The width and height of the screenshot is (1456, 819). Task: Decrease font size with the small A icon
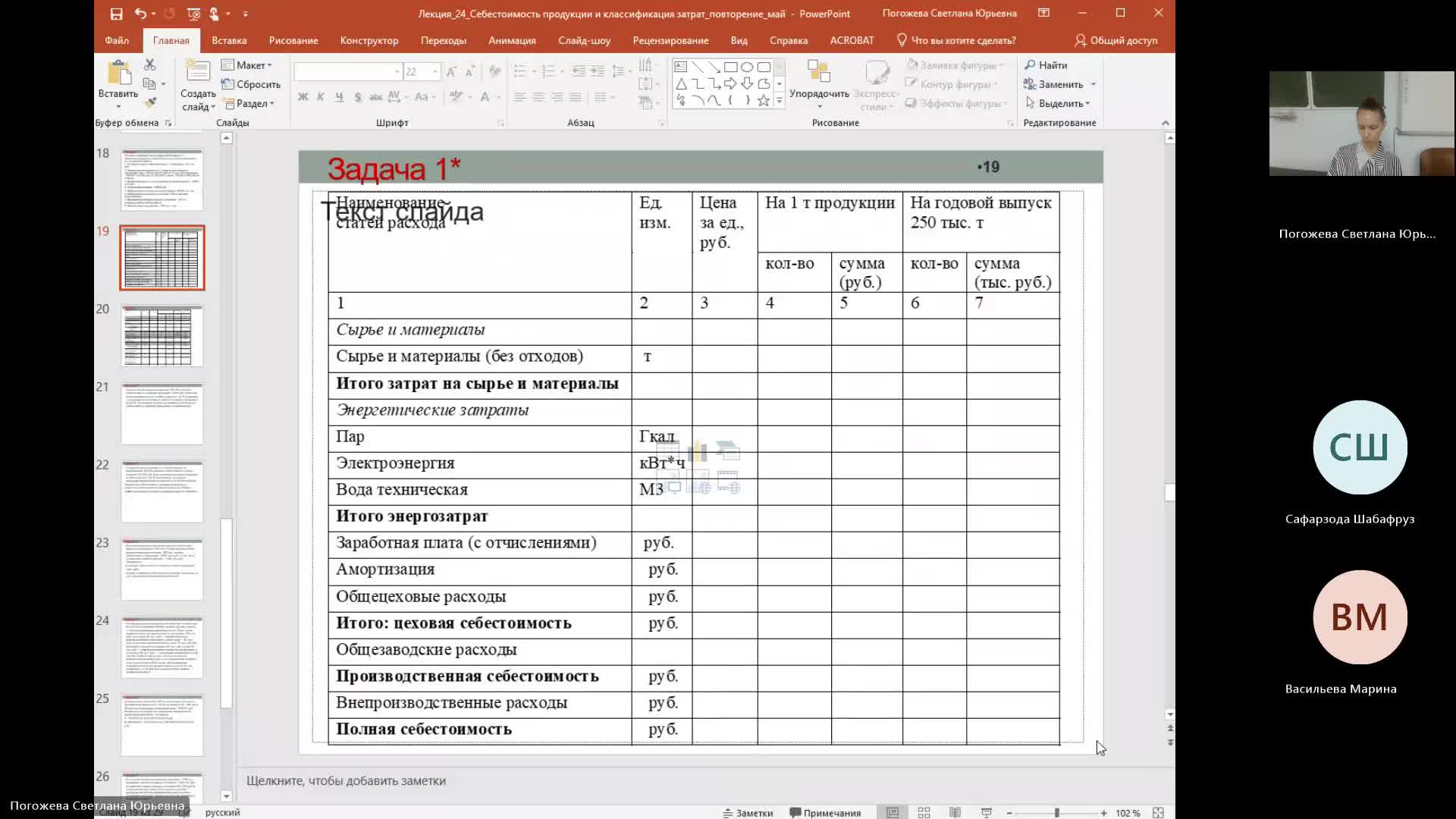tap(469, 71)
